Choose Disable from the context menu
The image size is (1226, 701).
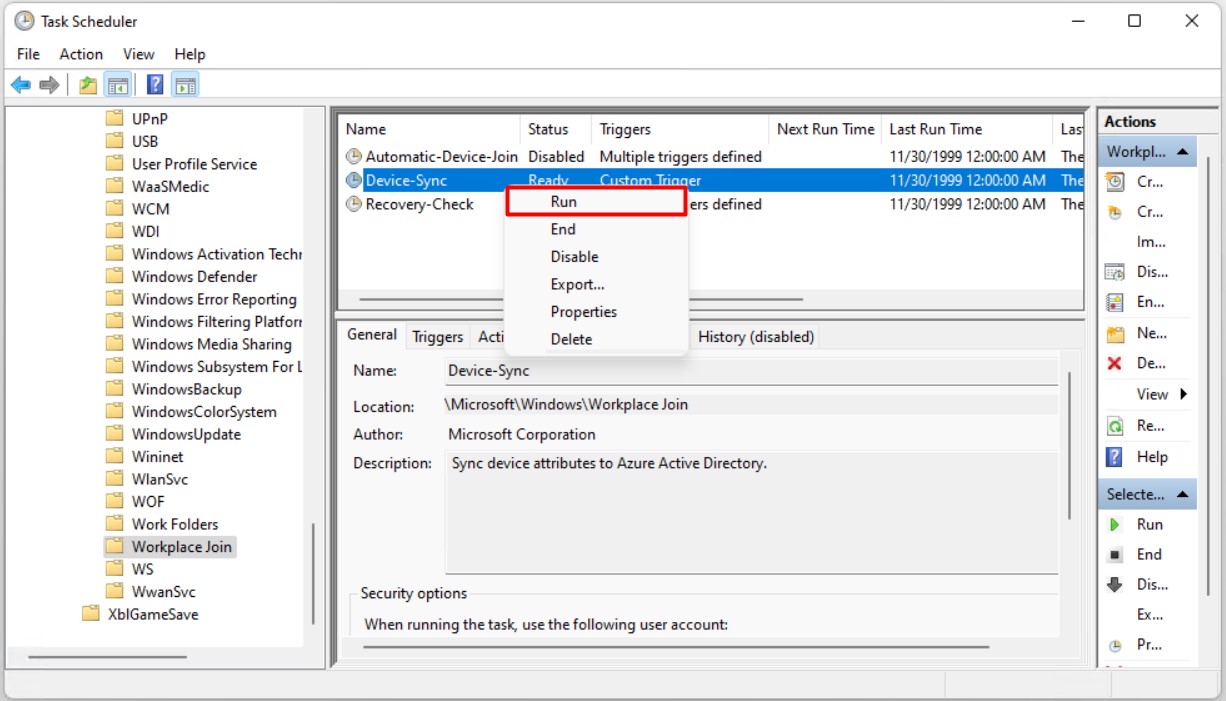point(596,257)
